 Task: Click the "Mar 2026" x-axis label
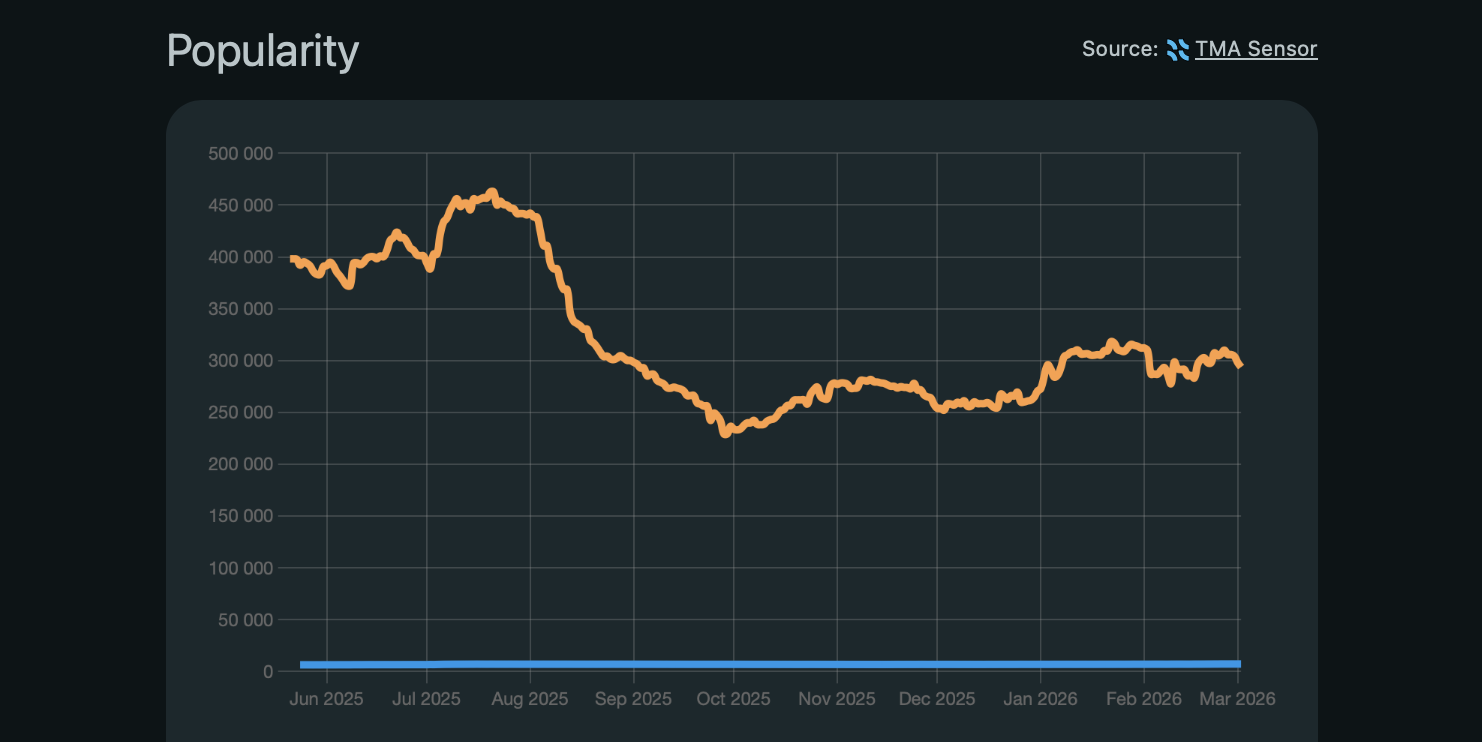1237,699
